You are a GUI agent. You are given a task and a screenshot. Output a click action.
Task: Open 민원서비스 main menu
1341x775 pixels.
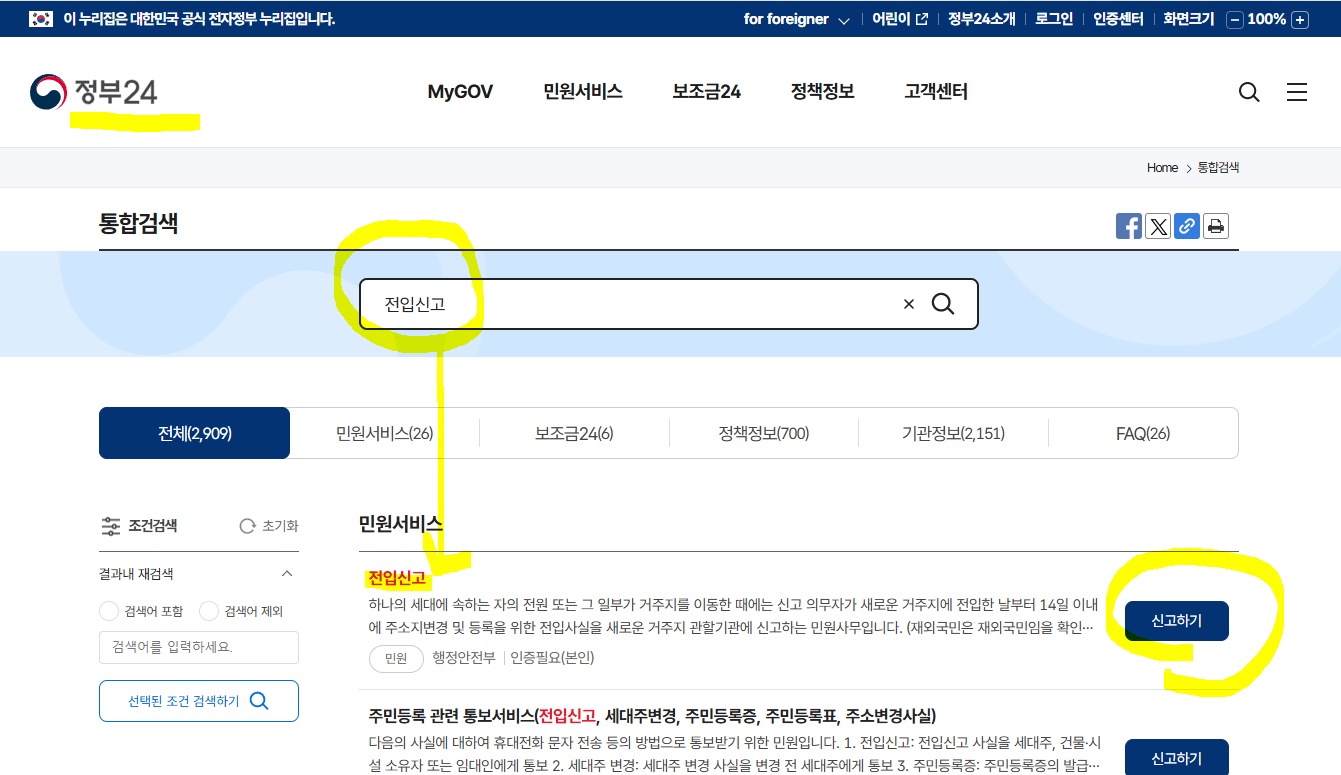point(583,92)
